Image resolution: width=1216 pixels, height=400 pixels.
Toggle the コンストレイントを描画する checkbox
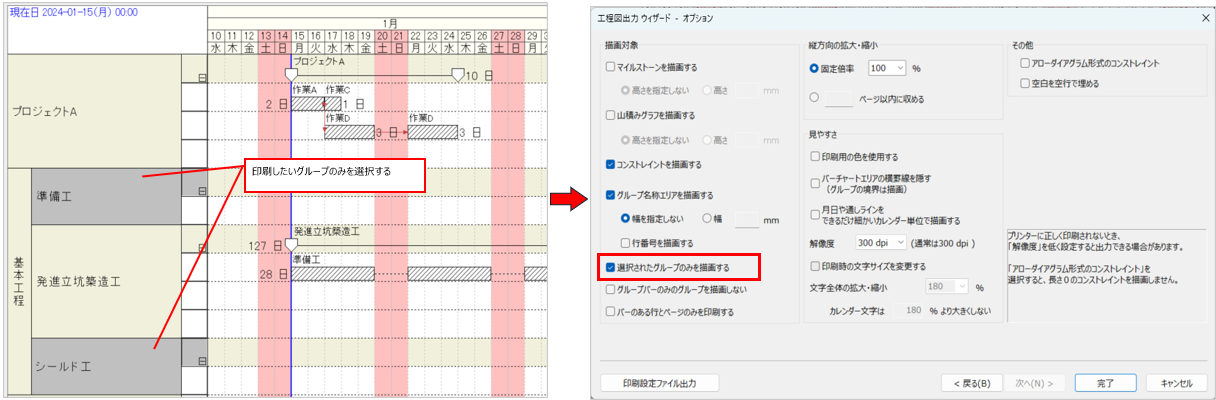click(611, 164)
